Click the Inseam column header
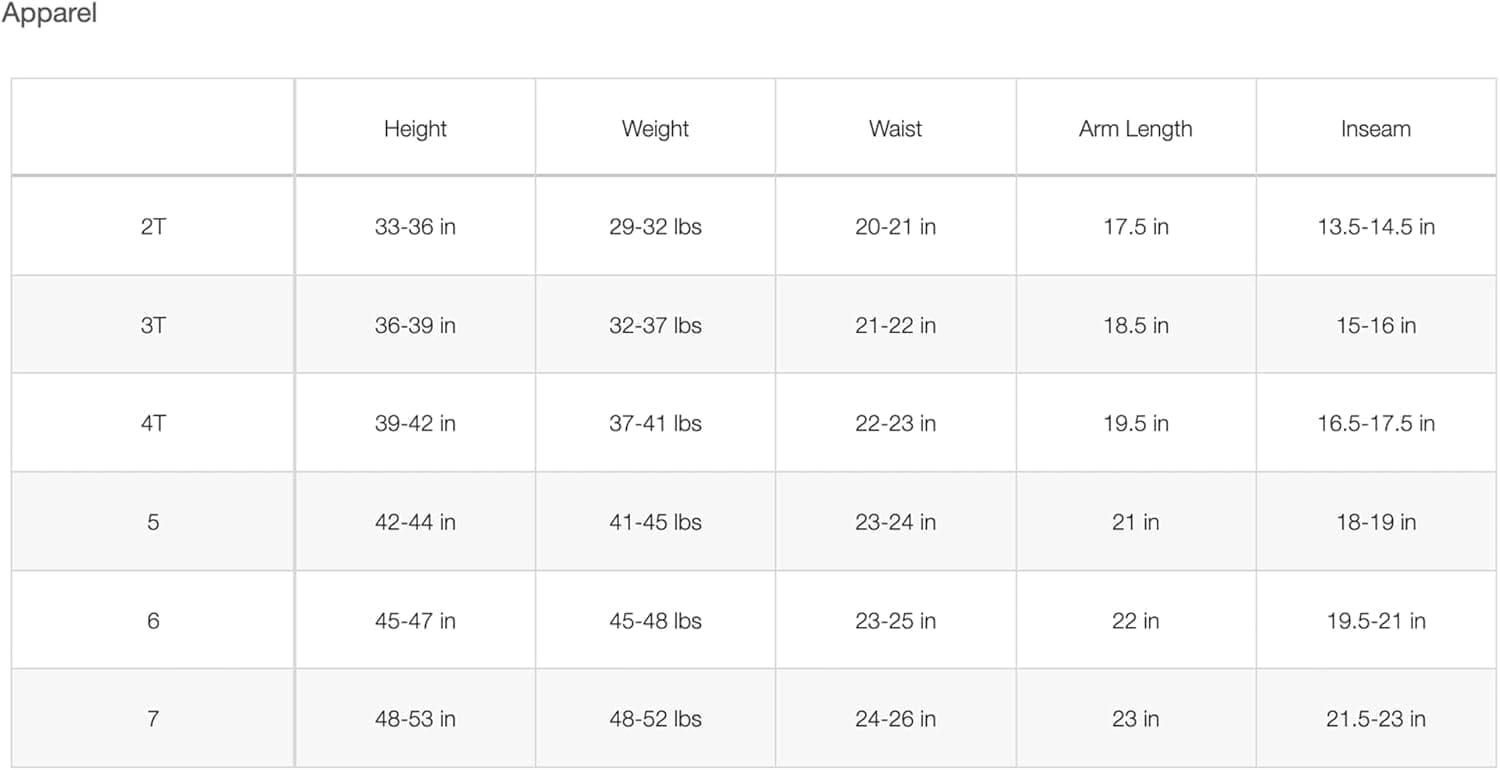The width and height of the screenshot is (1500, 770). [x=1375, y=129]
